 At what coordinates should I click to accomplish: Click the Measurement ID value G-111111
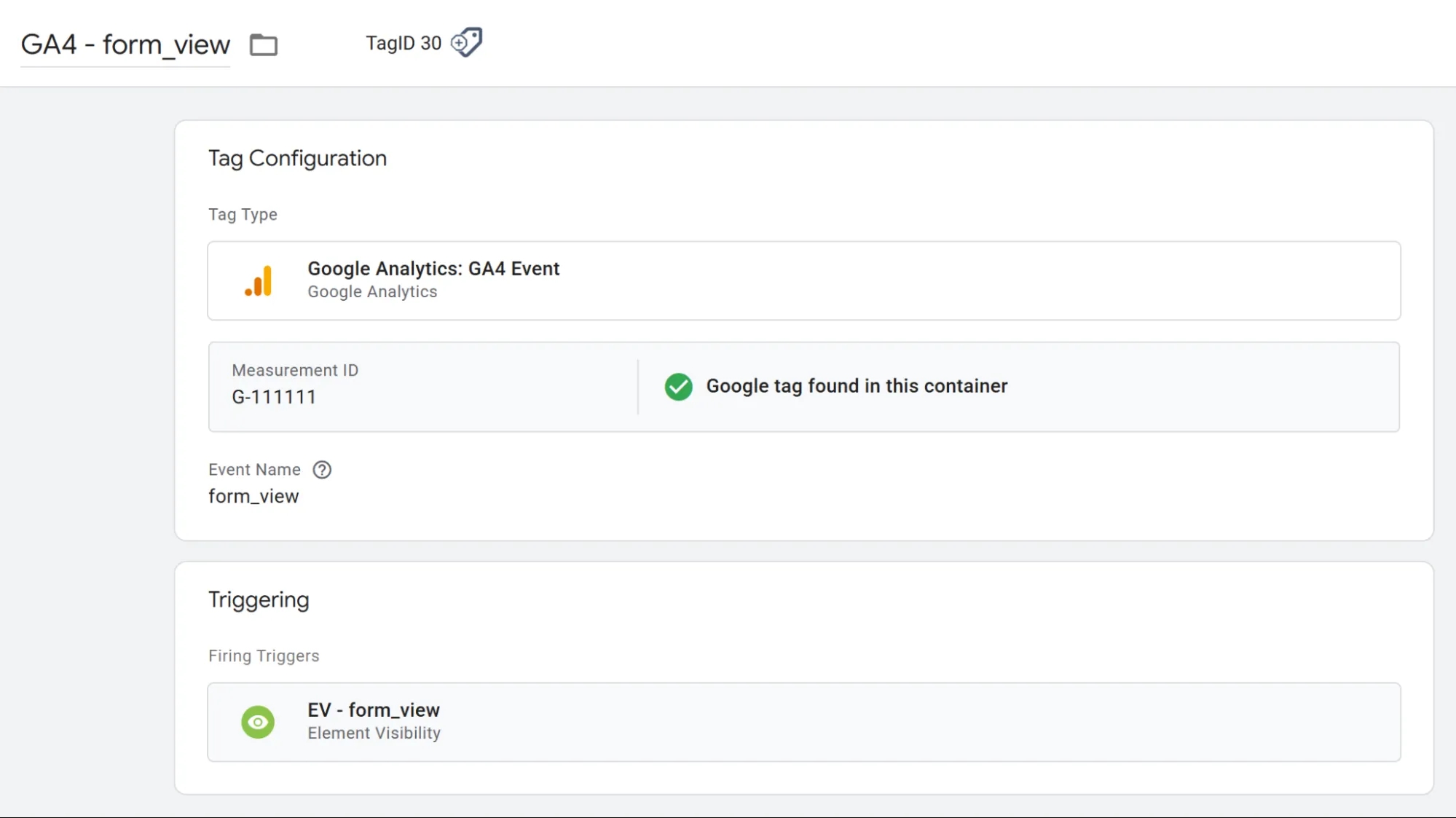tap(274, 397)
